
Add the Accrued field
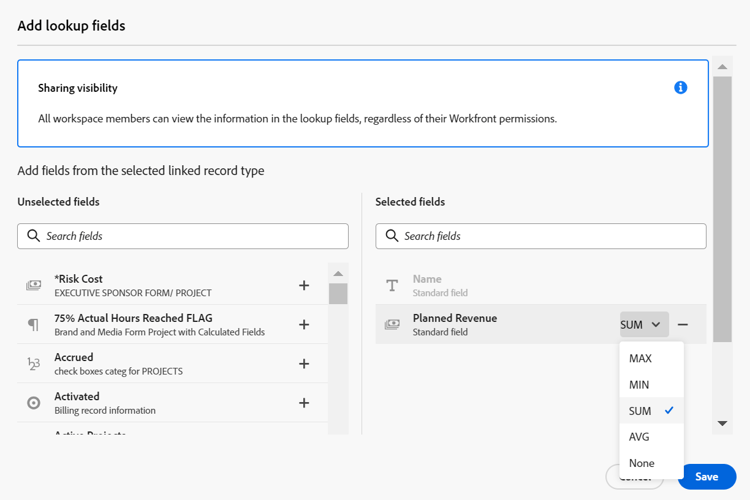pyautogui.click(x=304, y=364)
